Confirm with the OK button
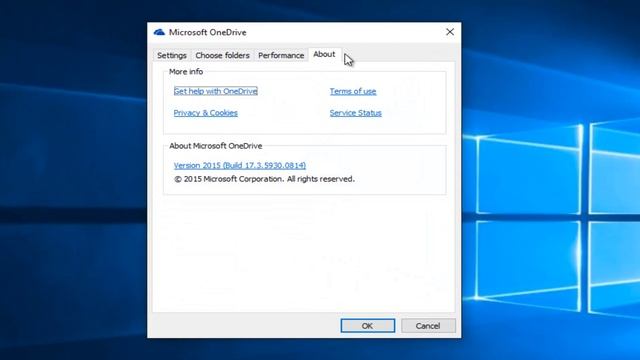 367,326
